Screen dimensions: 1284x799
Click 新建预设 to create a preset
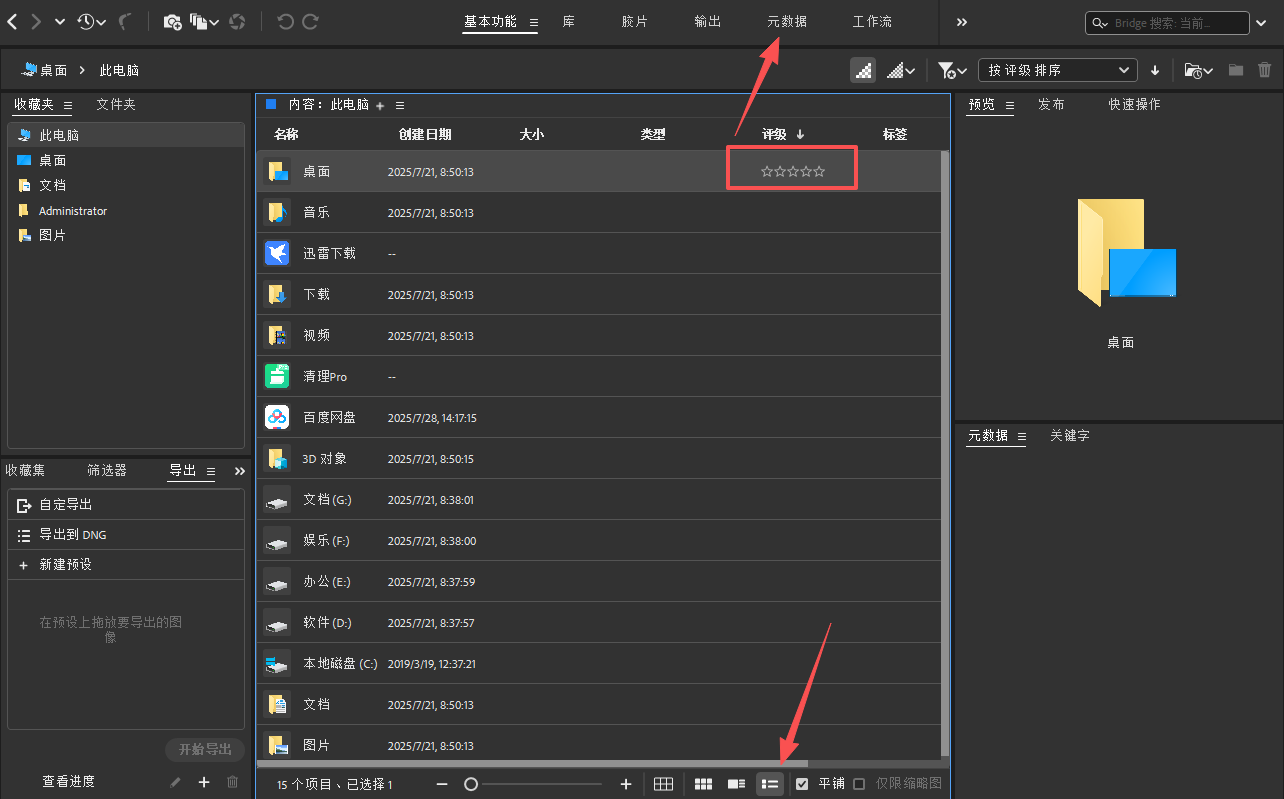click(x=65, y=564)
